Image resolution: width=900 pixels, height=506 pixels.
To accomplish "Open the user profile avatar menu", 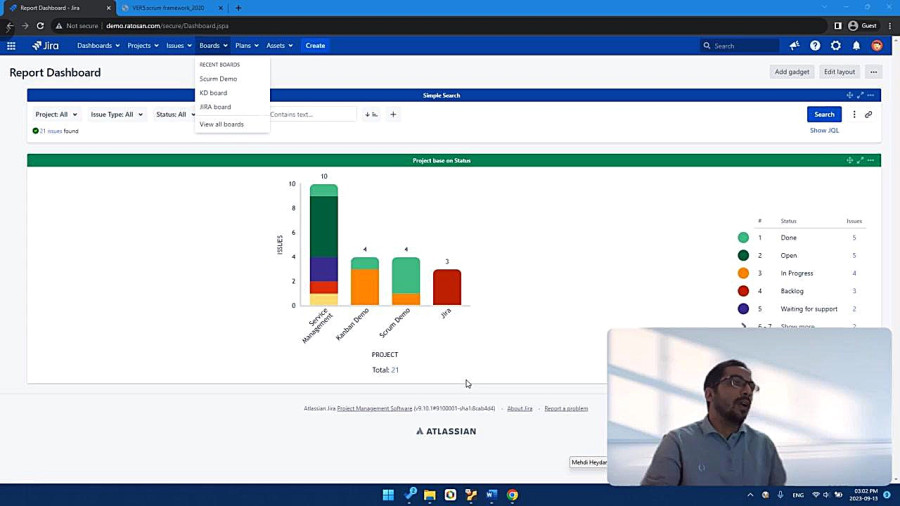I will (x=877, y=46).
